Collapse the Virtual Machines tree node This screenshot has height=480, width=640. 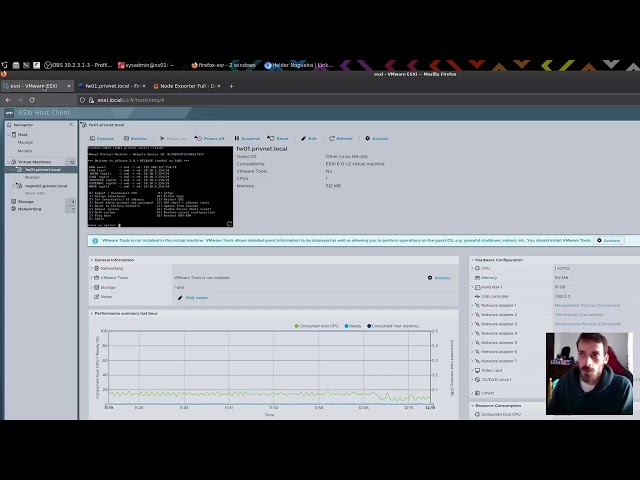(9, 162)
